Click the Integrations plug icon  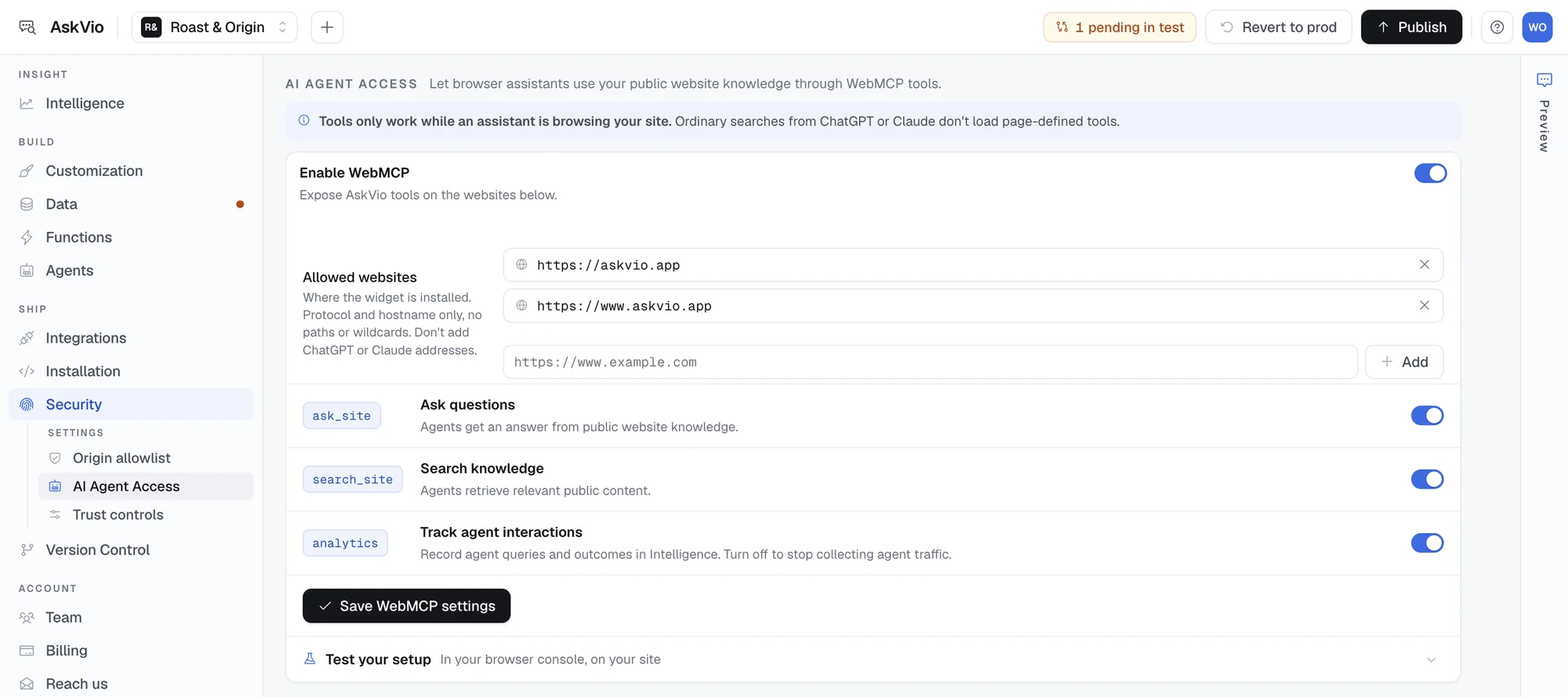(27, 338)
